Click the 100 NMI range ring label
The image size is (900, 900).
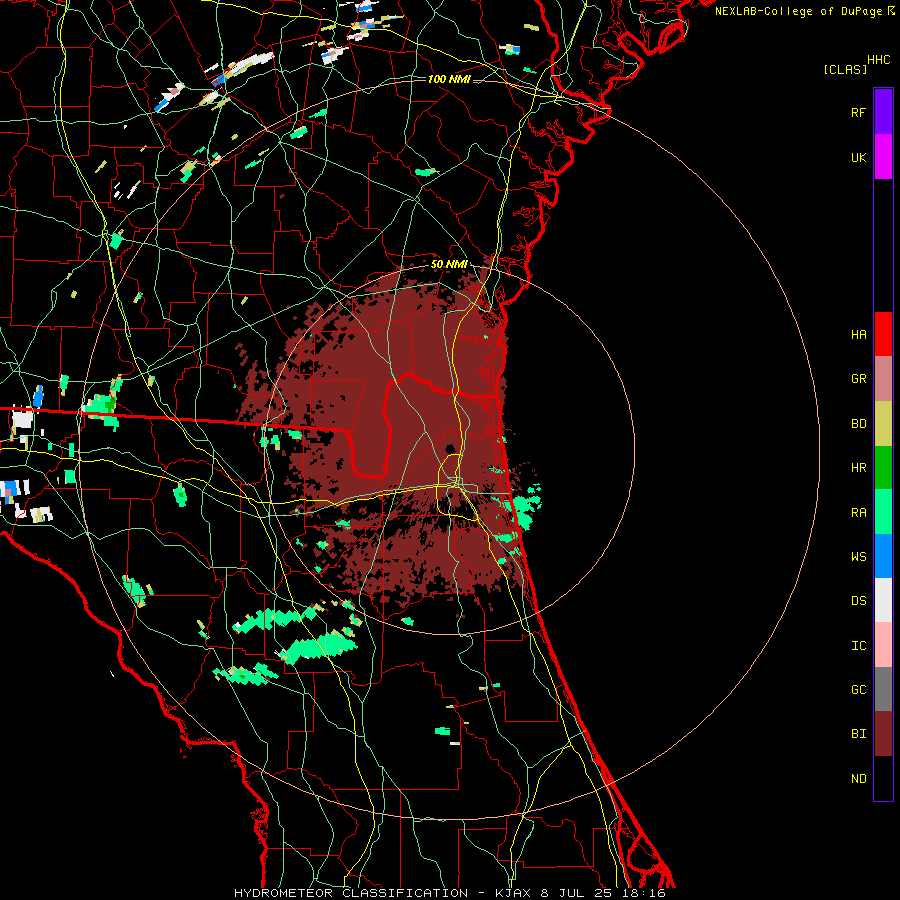[449, 79]
